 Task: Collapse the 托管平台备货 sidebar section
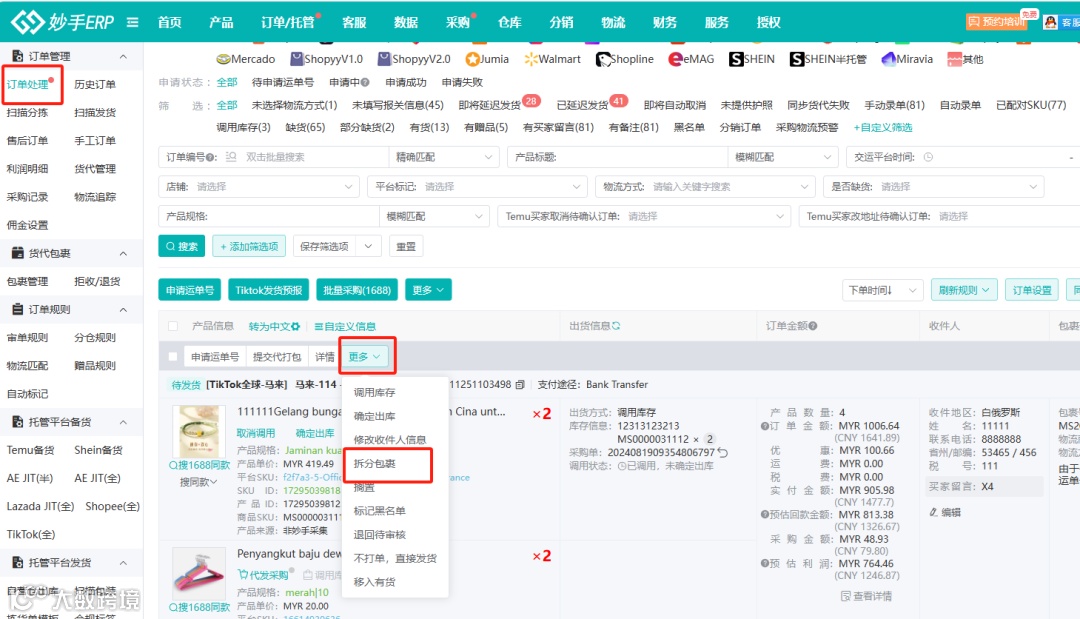tap(123, 422)
